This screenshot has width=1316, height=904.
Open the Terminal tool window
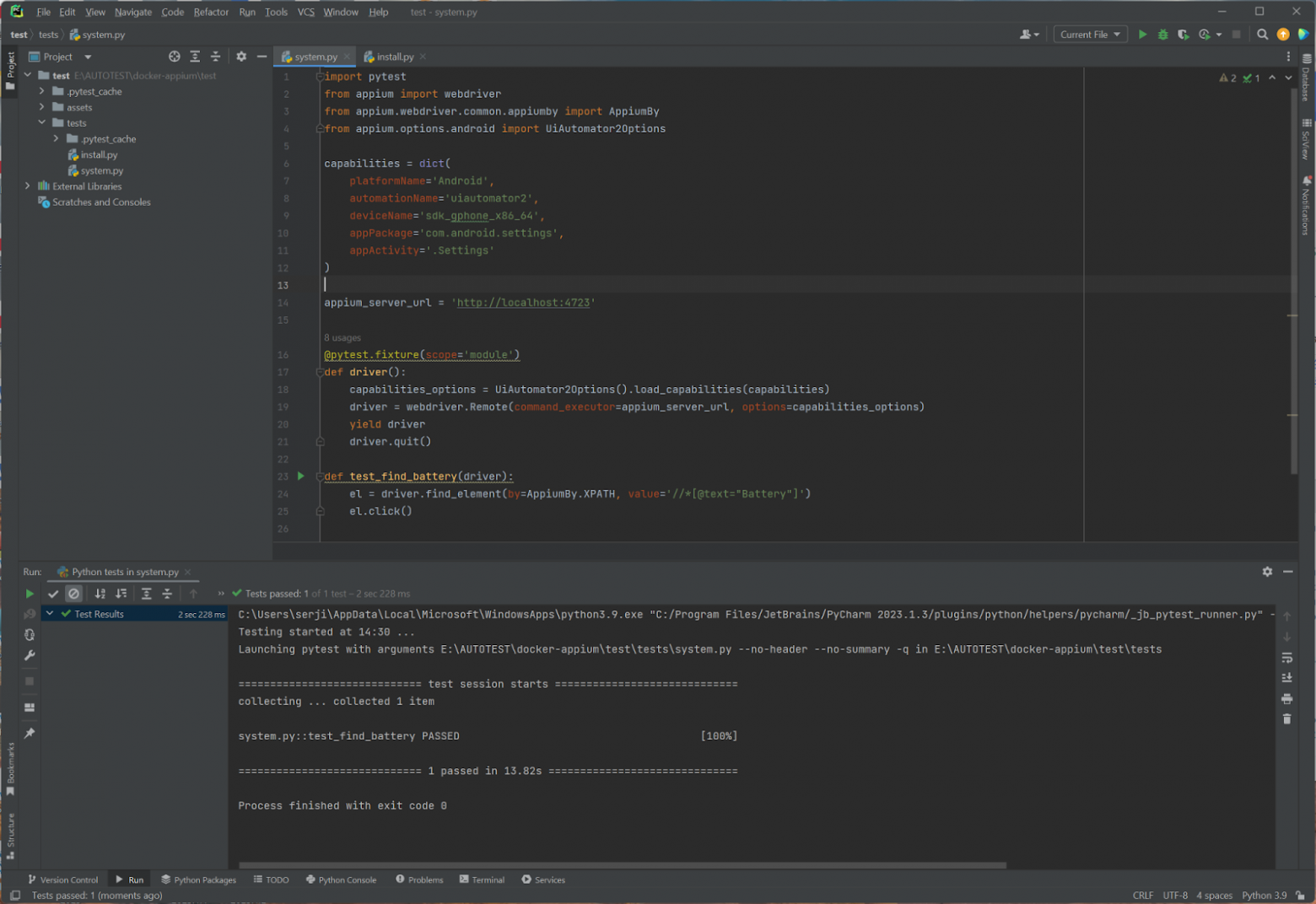pyautogui.click(x=482, y=880)
